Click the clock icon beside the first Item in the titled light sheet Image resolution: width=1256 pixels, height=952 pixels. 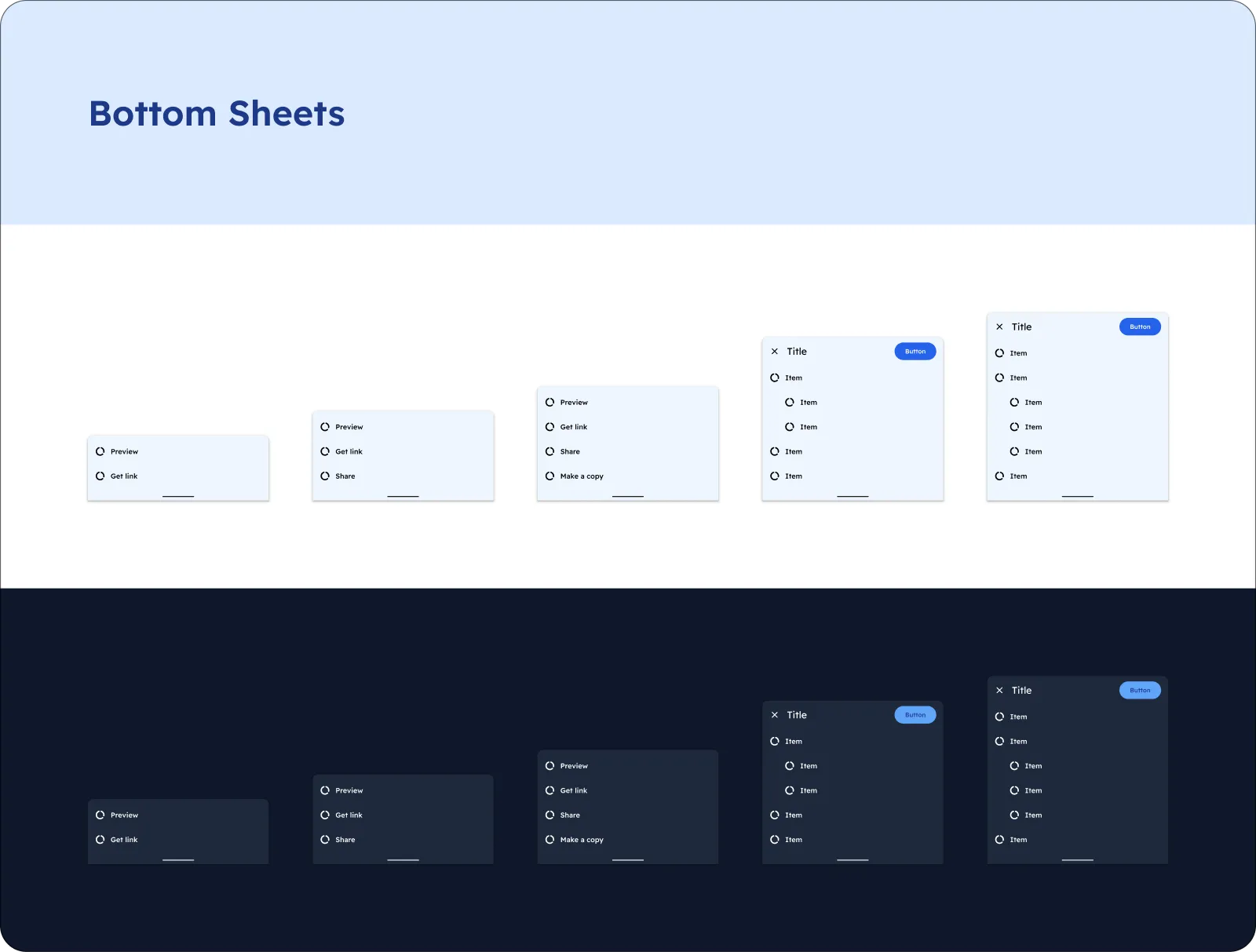[775, 378]
